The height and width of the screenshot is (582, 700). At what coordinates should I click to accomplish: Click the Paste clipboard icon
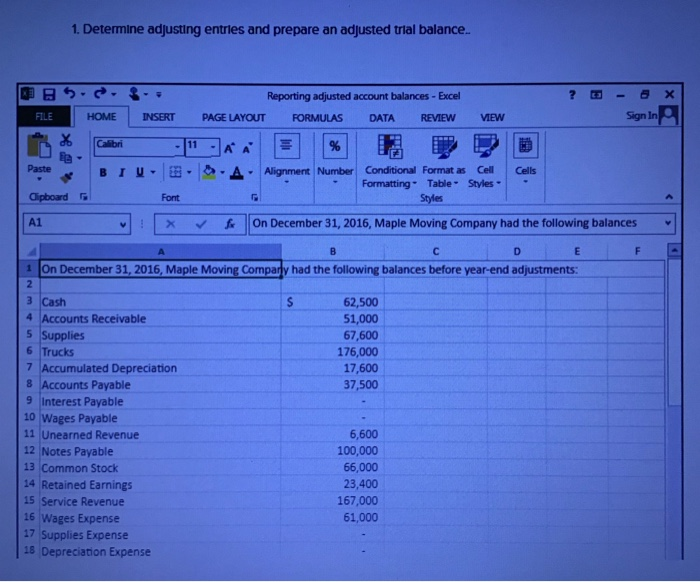tap(39, 146)
